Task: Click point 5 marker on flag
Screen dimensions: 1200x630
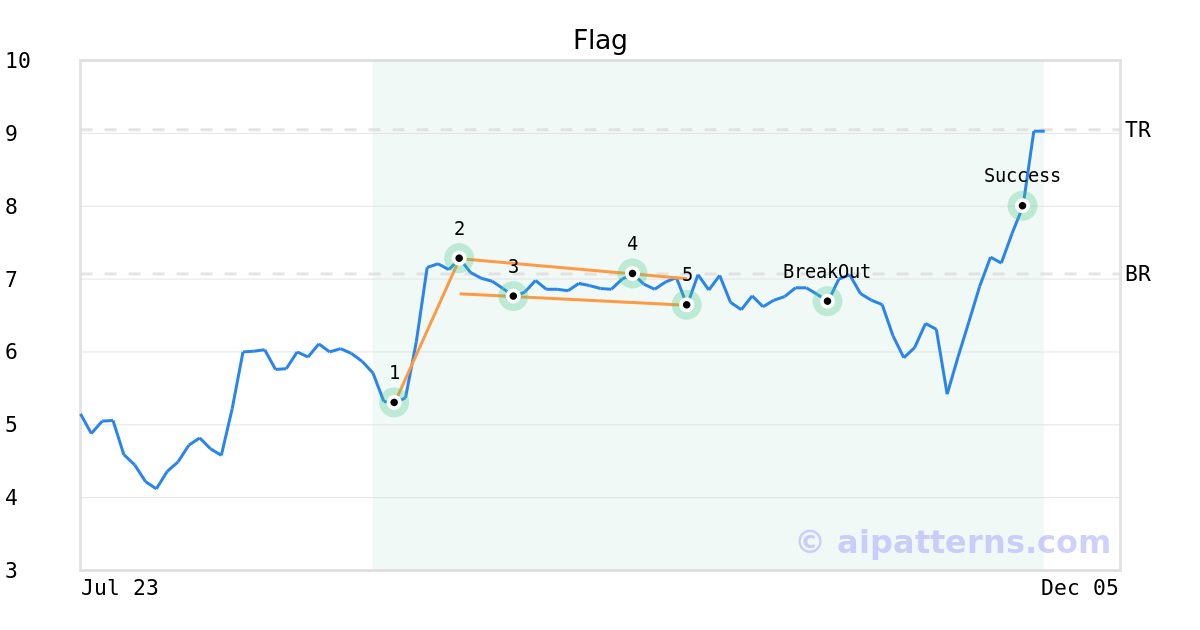Action: [x=686, y=304]
